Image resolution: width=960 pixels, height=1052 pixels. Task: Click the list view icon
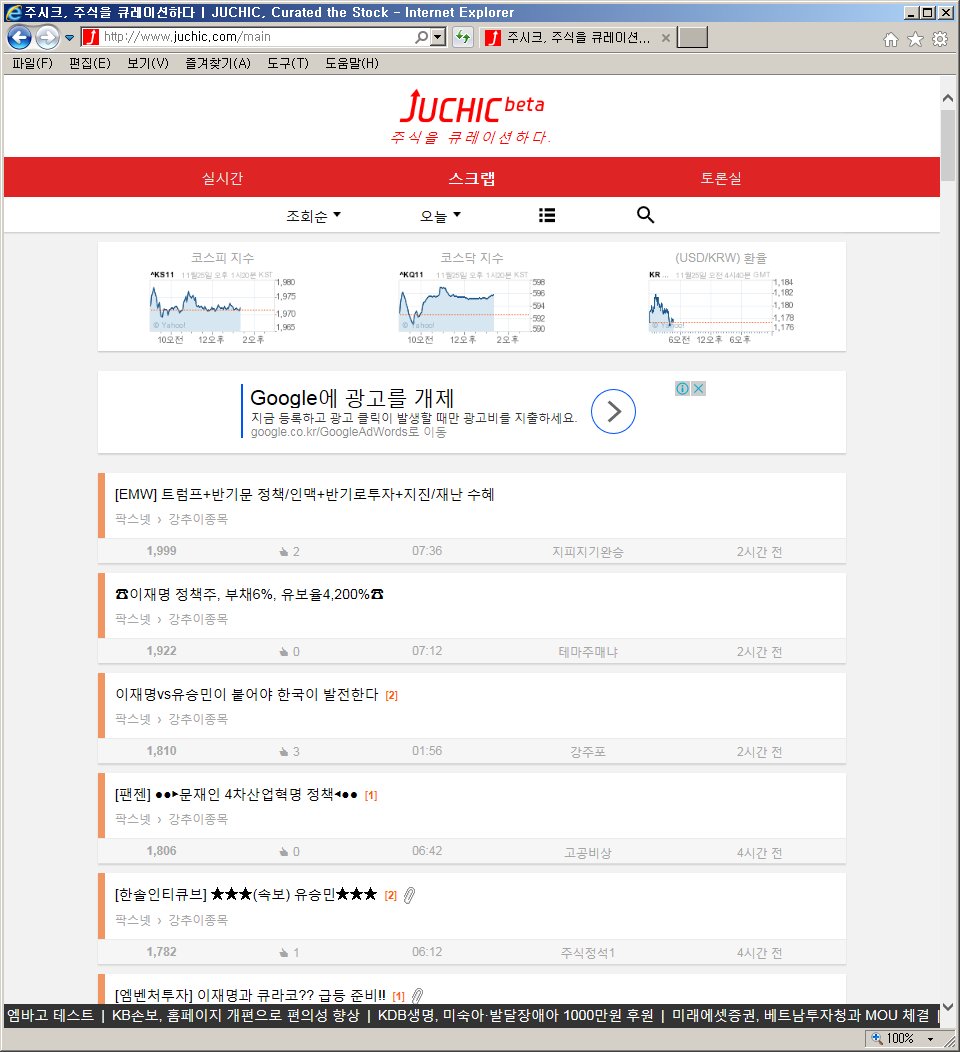click(547, 215)
